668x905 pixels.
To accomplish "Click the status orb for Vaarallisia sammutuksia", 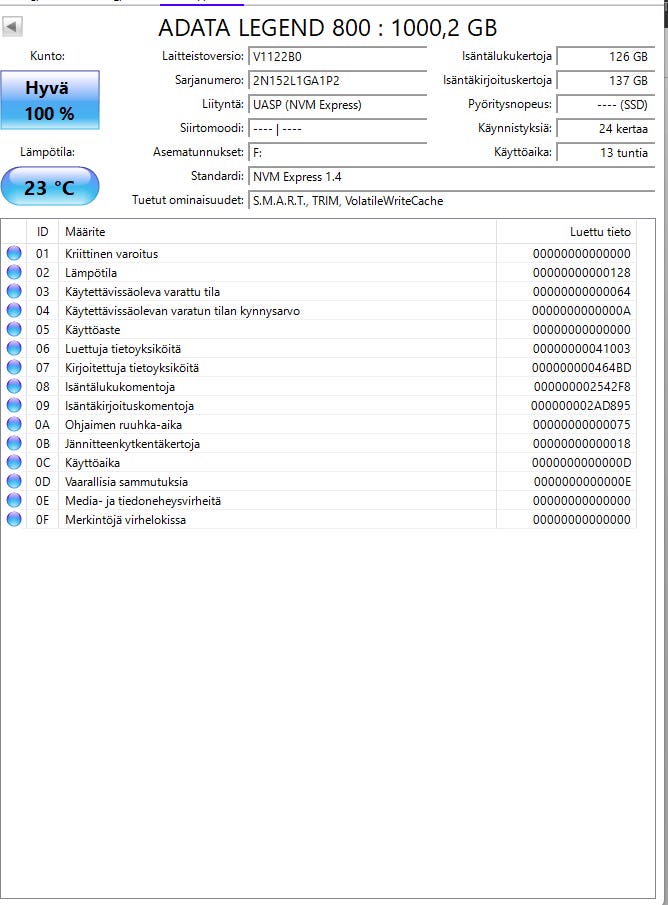I will click(x=14, y=481).
